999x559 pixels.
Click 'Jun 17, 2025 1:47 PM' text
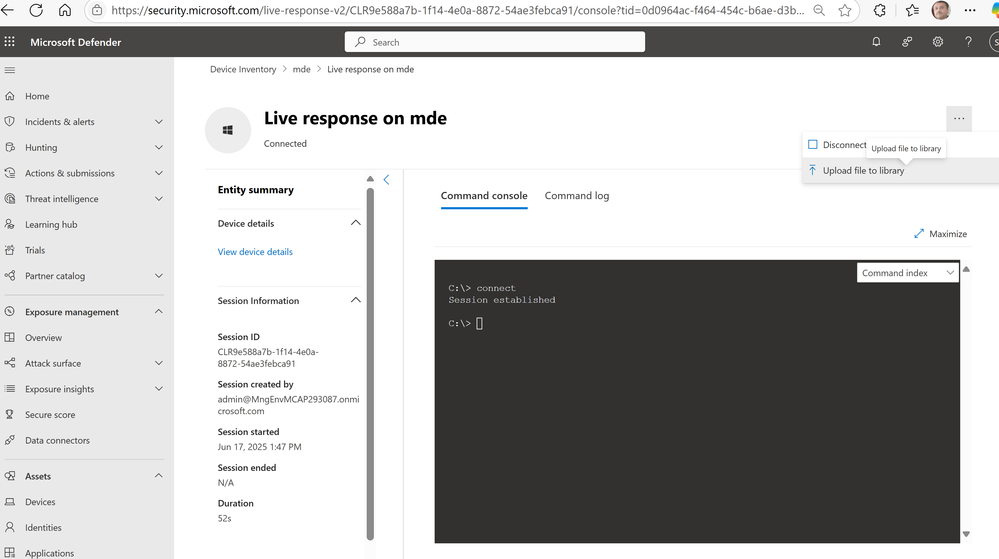[259, 447]
